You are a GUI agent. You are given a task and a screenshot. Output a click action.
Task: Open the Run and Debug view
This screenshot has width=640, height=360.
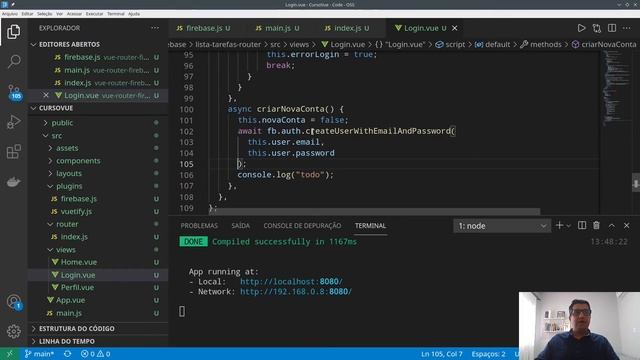(x=13, y=122)
